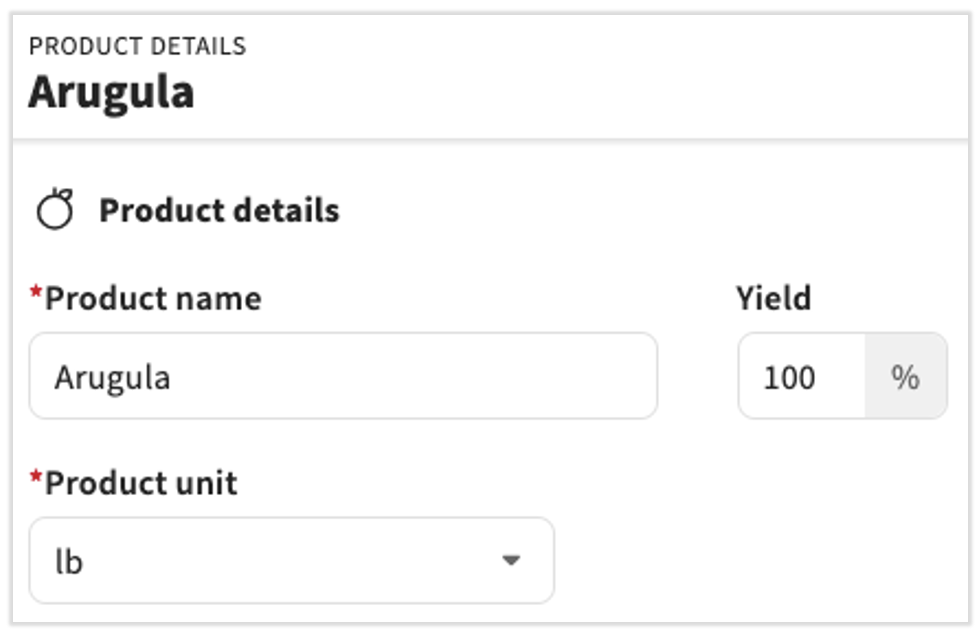This screenshot has height=634, width=980.
Task: Click the 'Yield' field label
Action: tap(773, 298)
